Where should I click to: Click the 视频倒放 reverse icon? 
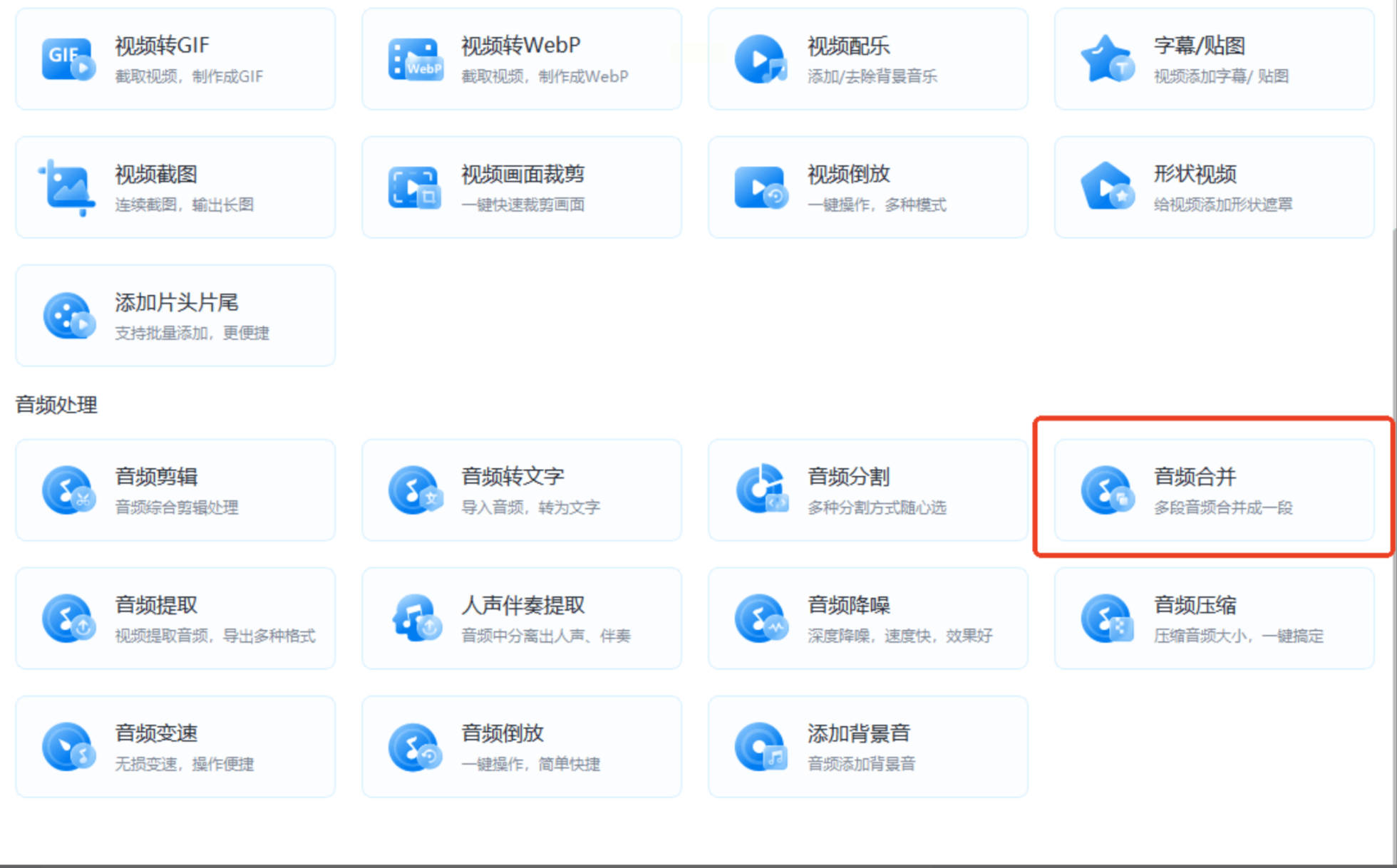[x=761, y=187]
